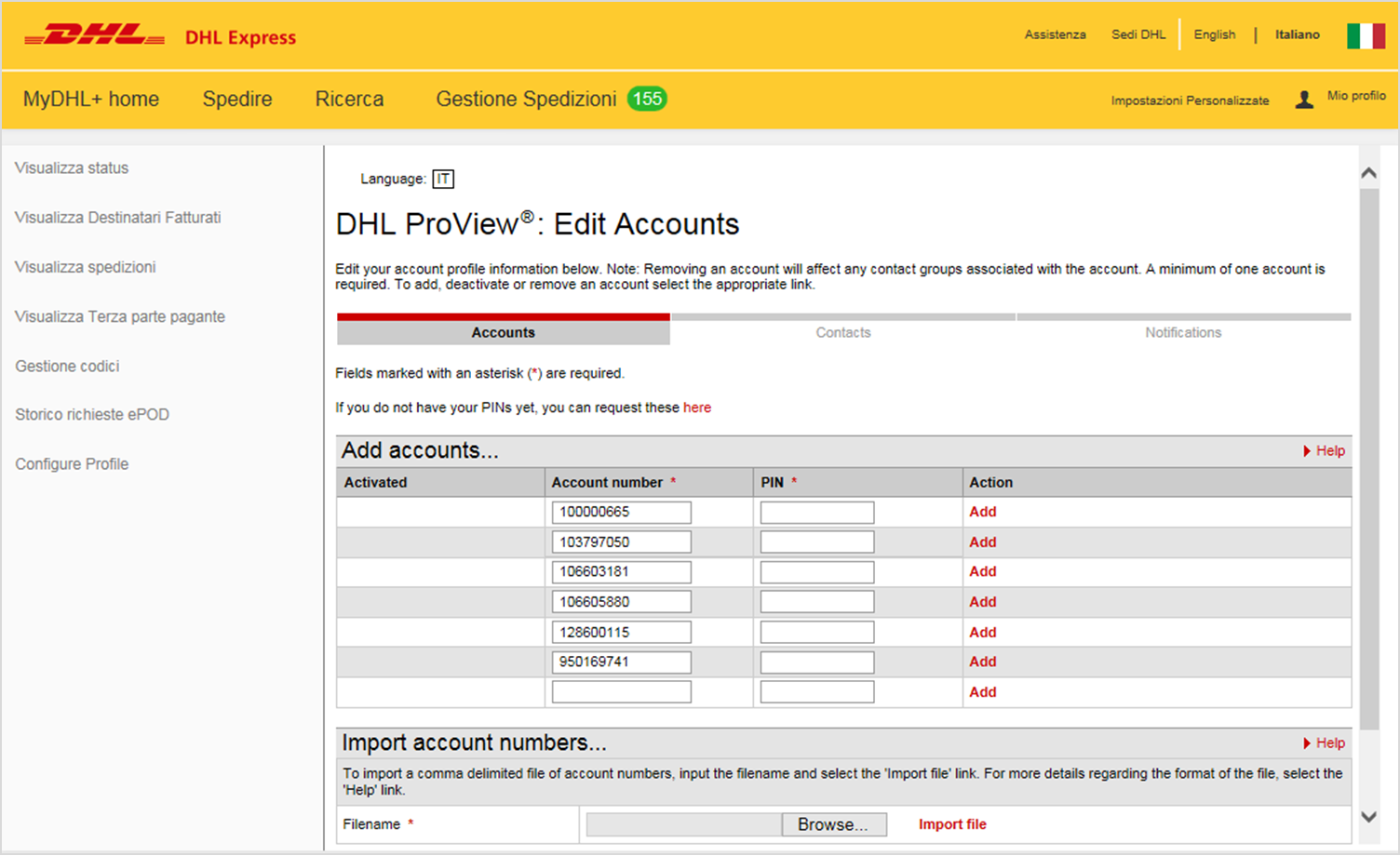Click Add for account 103797050
The image size is (1400, 856).
point(983,542)
